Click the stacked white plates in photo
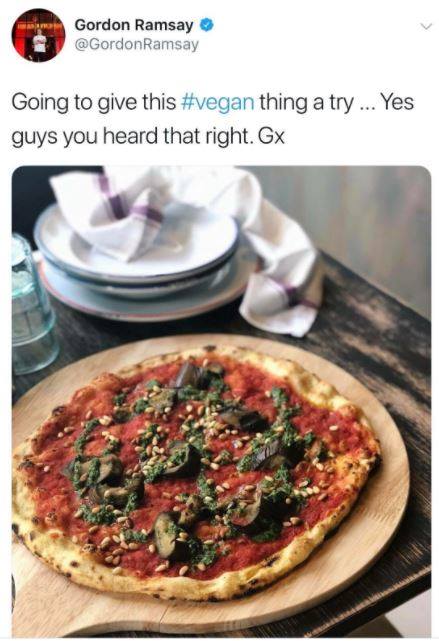Image resolution: width=439 pixels, height=641 pixels. 137,262
